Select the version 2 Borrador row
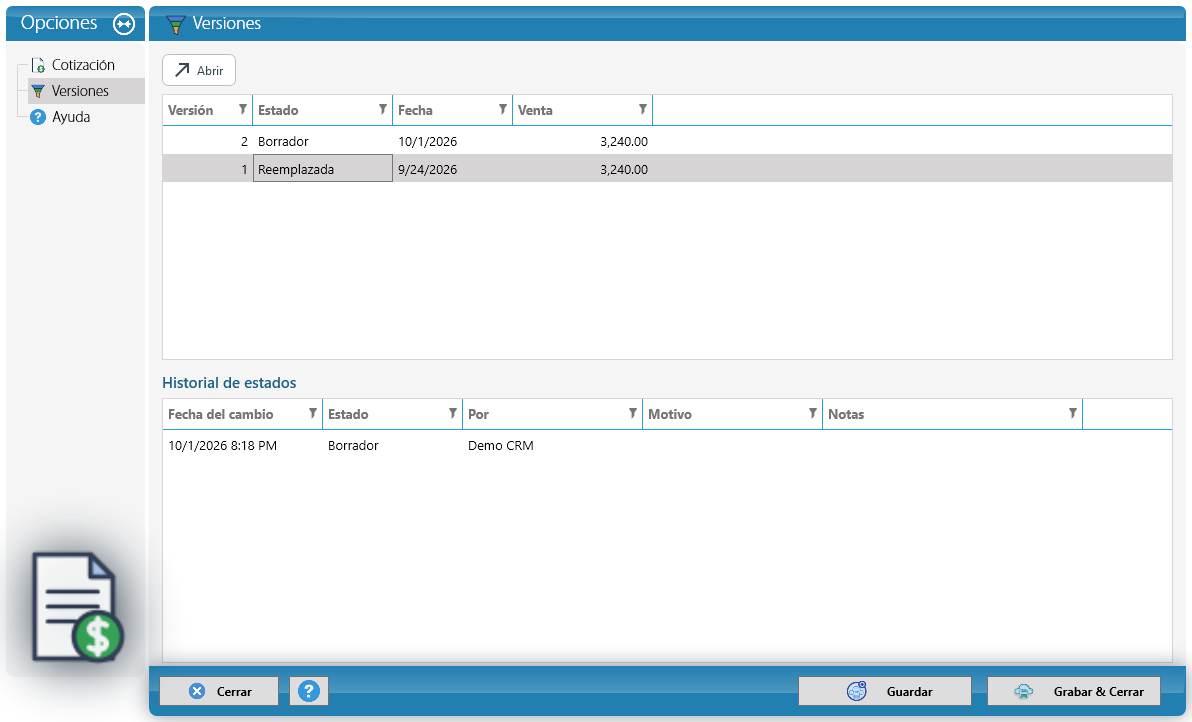The image size is (1192, 722). [667, 141]
